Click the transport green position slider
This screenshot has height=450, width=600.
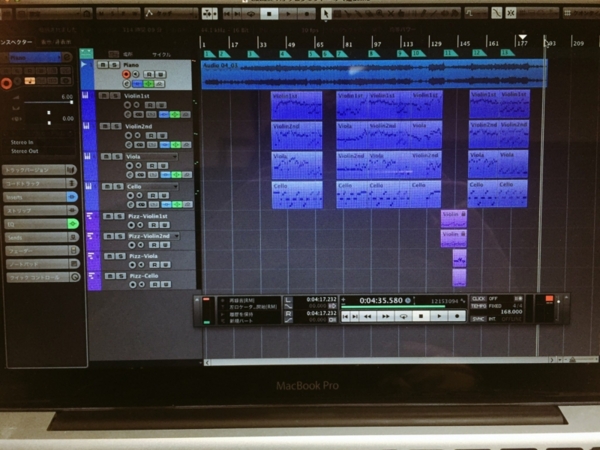tap(394, 307)
